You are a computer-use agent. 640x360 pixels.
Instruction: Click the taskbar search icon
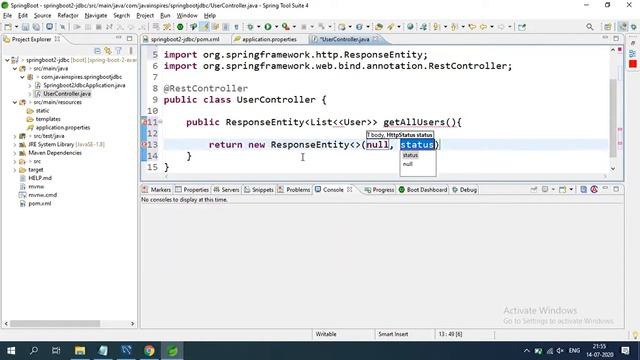coord(34,351)
